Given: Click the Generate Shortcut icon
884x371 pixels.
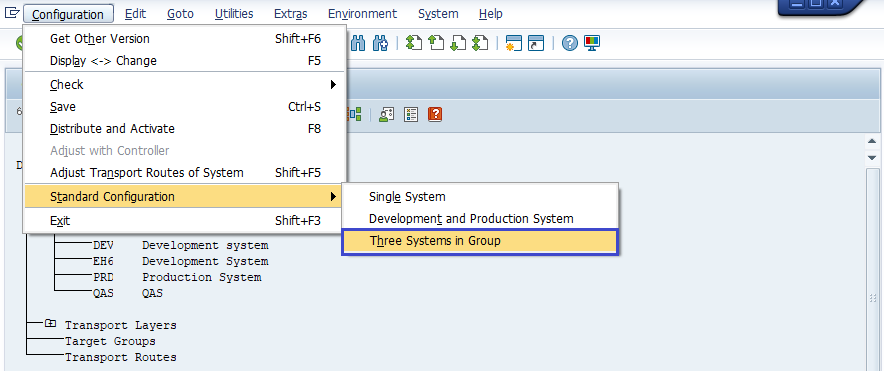Looking at the screenshot, I should click(x=536, y=43).
